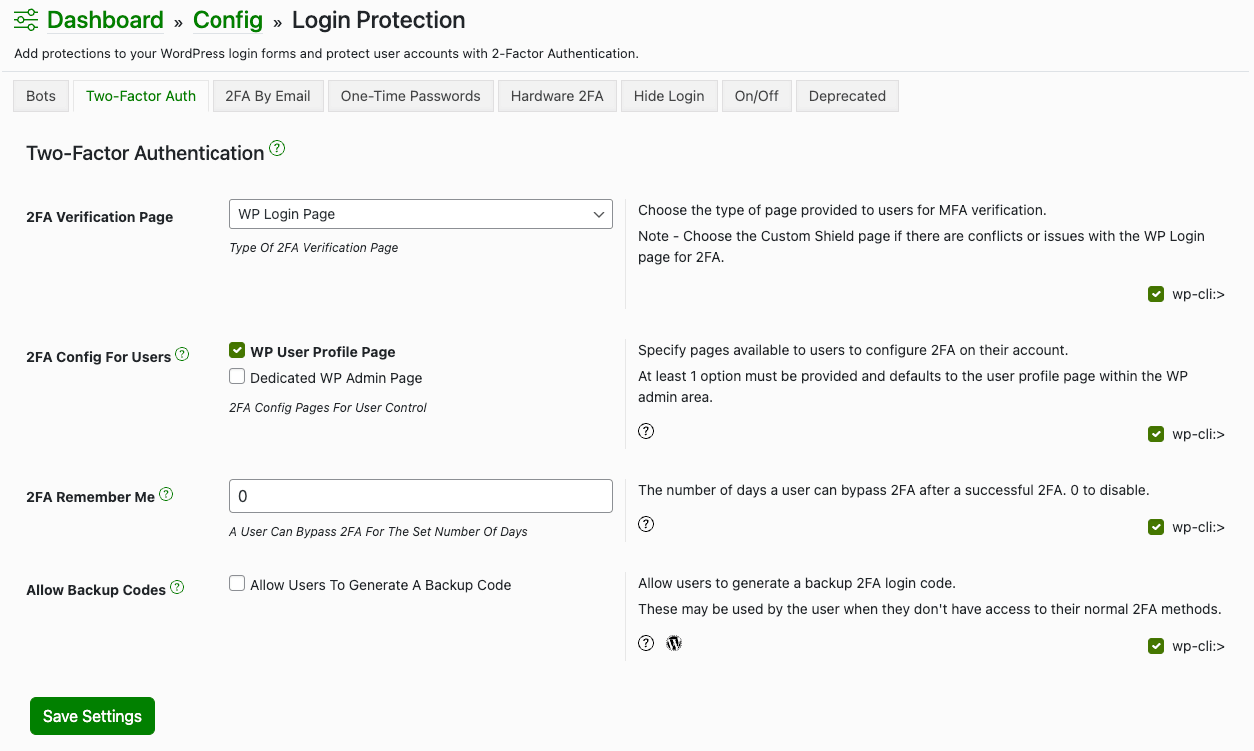Switch to Hardware 2FA tab
This screenshot has height=751, width=1254.
(557, 96)
